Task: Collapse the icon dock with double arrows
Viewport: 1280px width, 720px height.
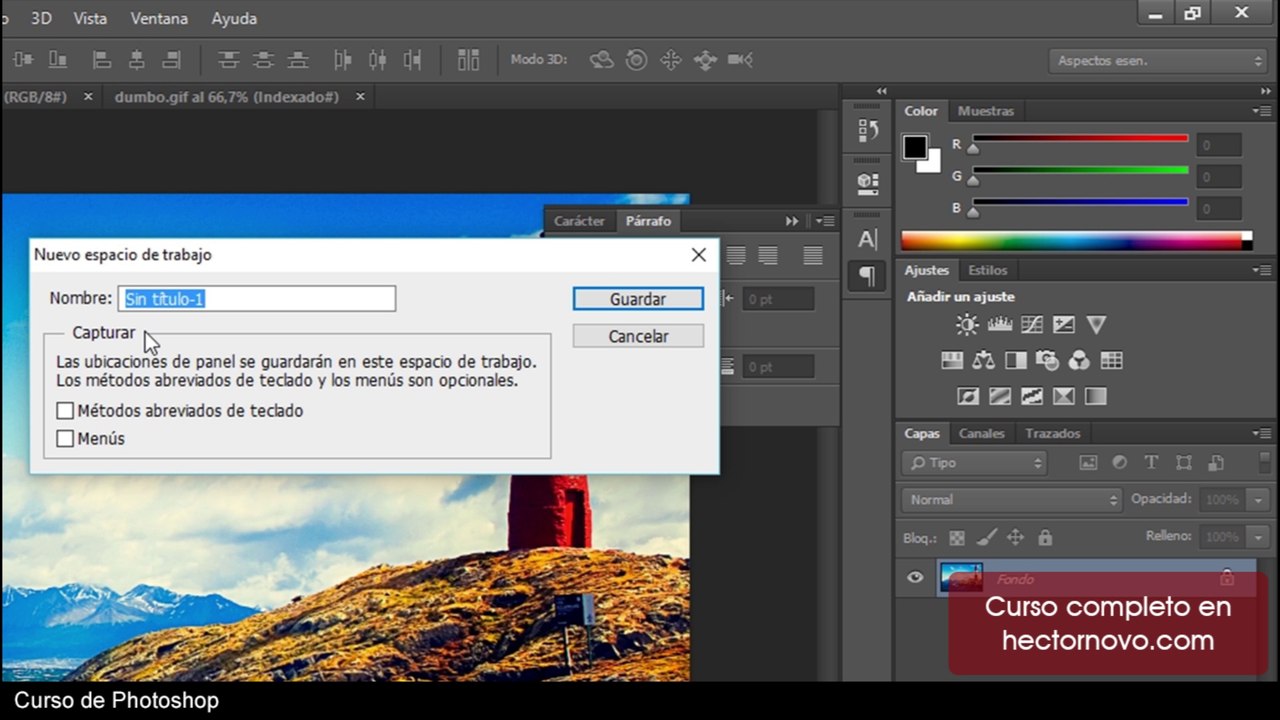Action: (x=882, y=91)
